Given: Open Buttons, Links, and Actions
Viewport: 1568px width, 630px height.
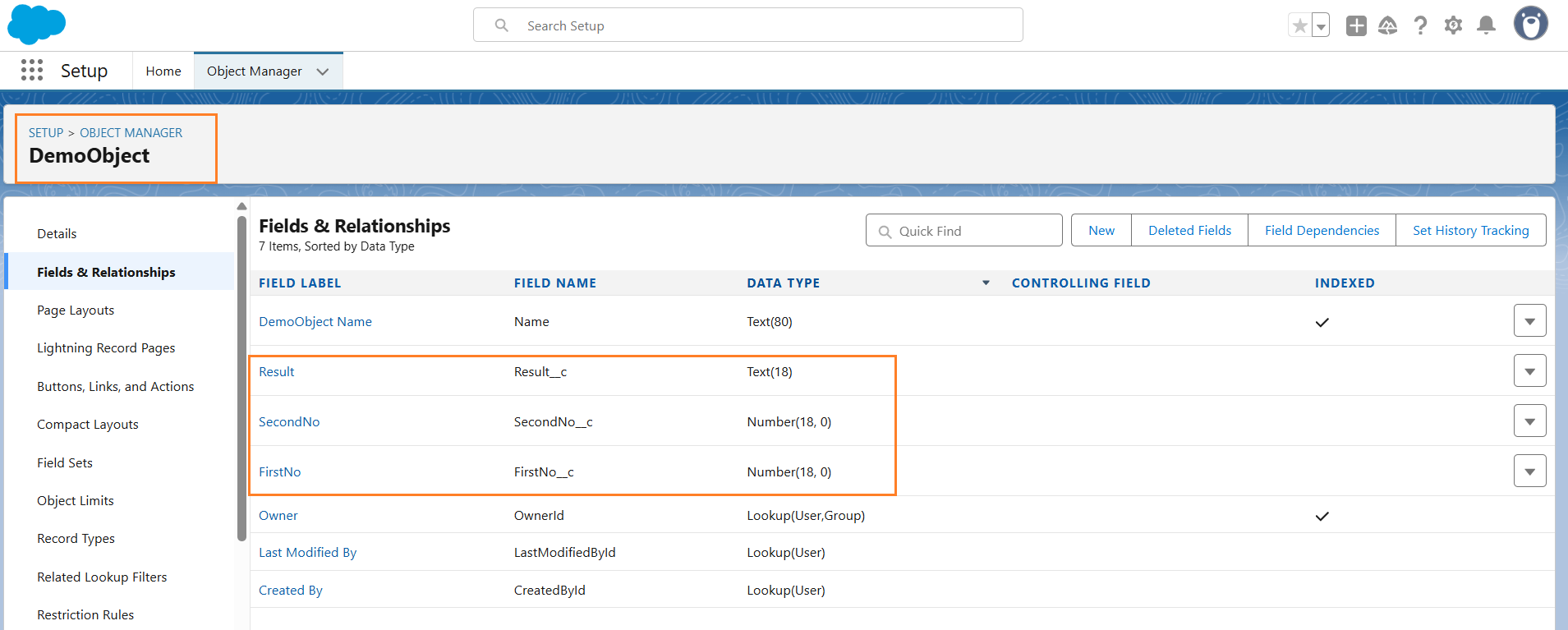Looking at the screenshot, I should [x=116, y=387].
